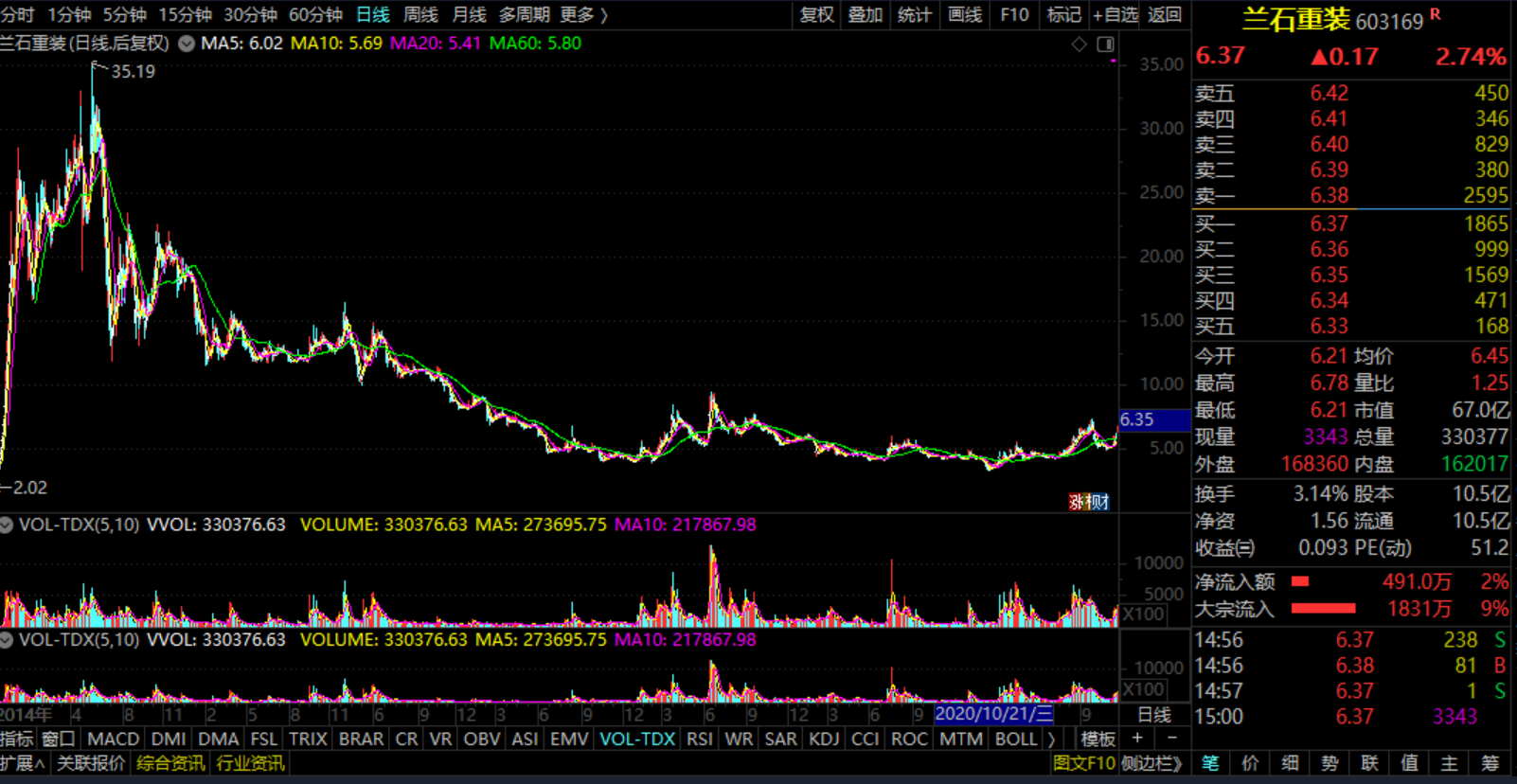Open the 多周期 multi-period view
The height and width of the screenshot is (784, 1517).
[x=524, y=15]
